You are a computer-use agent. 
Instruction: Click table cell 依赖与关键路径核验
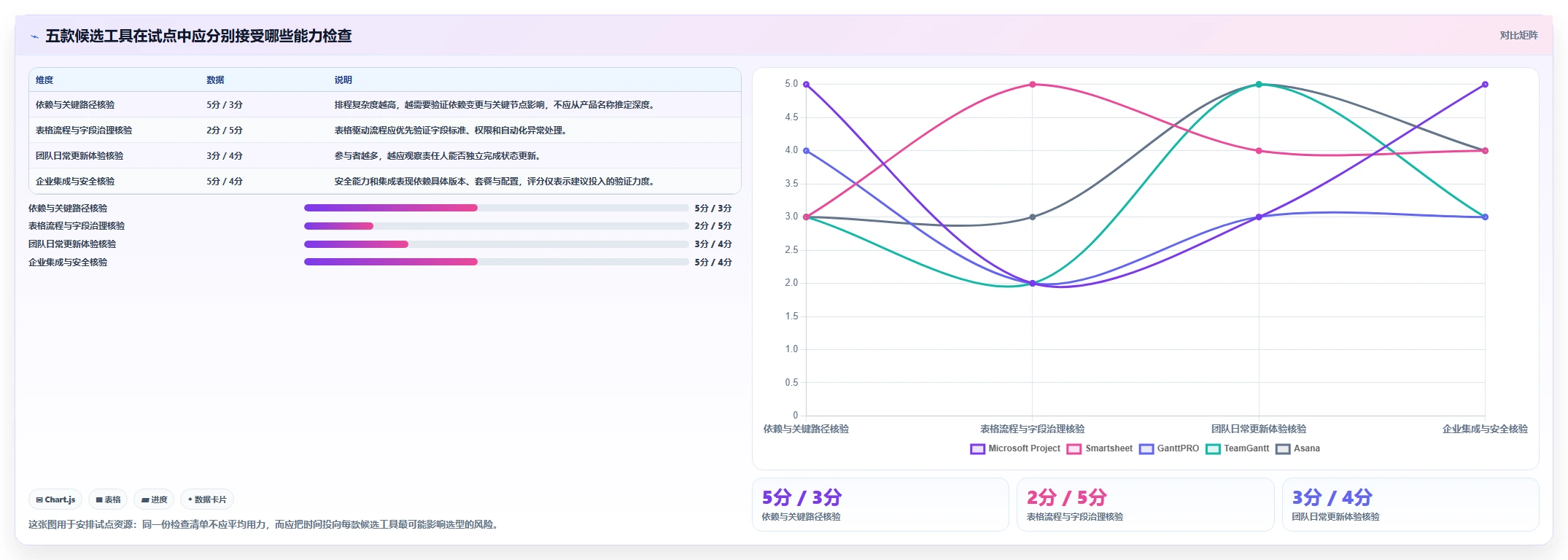click(75, 105)
